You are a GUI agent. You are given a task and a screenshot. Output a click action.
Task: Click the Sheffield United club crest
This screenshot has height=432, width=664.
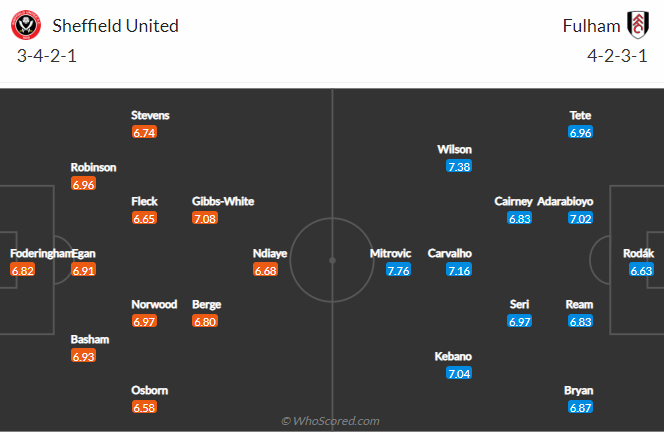26,25
